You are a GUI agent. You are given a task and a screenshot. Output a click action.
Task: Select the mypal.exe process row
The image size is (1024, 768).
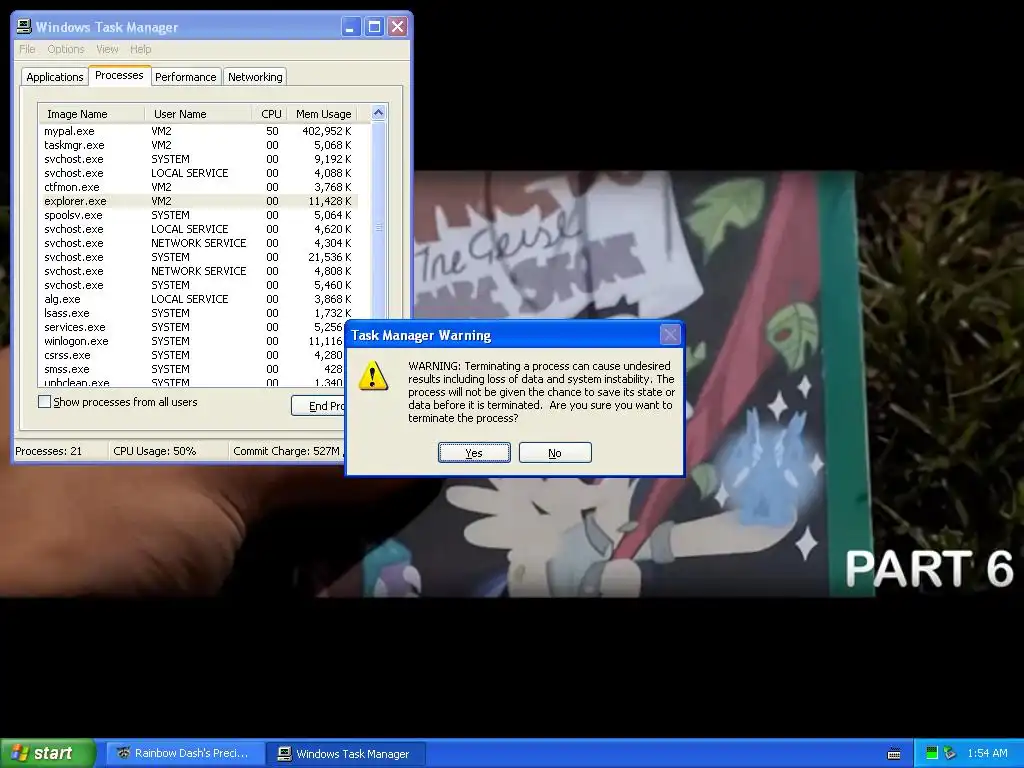[198, 131]
